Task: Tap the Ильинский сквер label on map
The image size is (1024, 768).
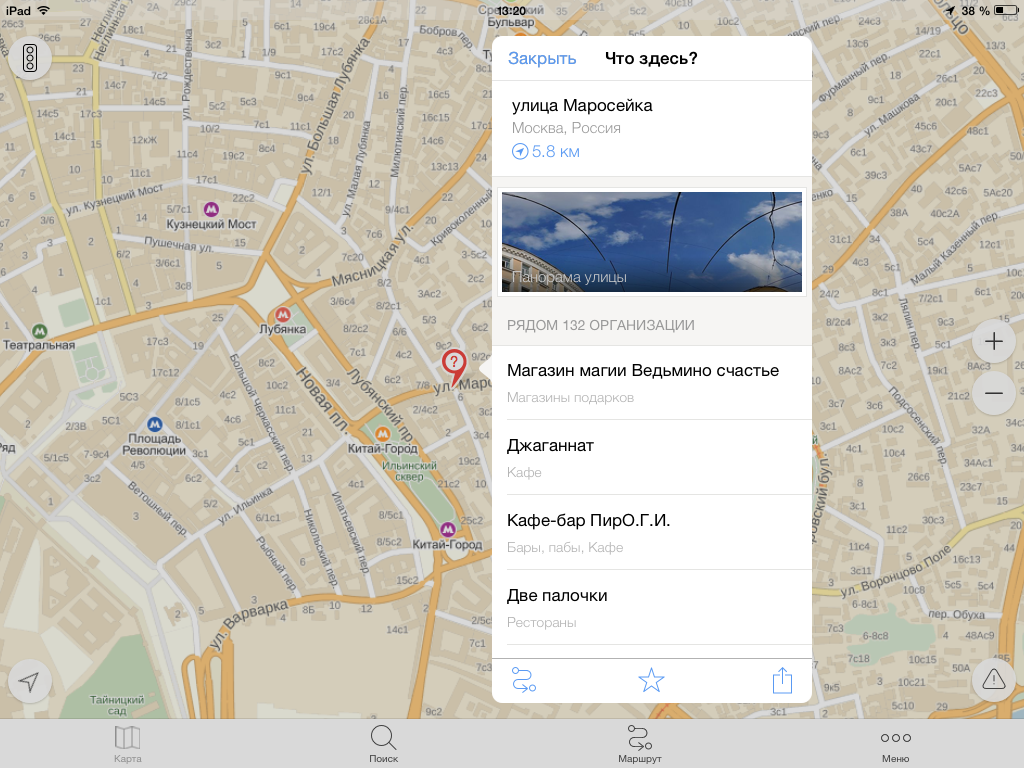Action: point(409,471)
